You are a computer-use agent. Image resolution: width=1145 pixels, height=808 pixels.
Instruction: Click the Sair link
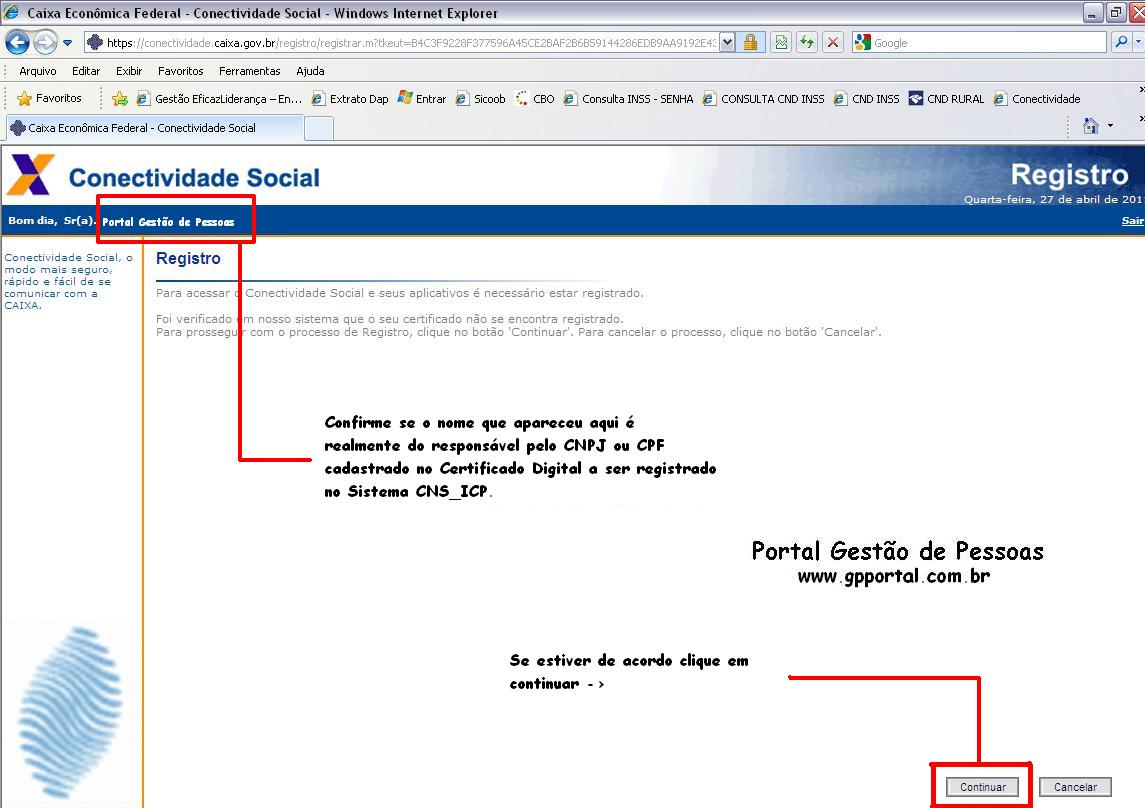[1133, 220]
